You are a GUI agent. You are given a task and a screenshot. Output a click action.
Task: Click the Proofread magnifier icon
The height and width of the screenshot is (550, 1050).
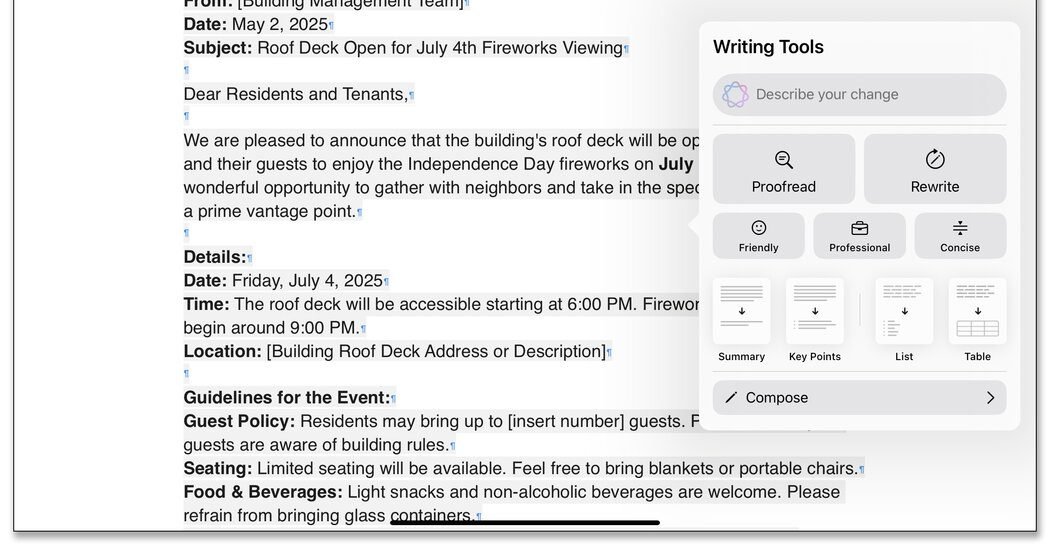(x=784, y=160)
